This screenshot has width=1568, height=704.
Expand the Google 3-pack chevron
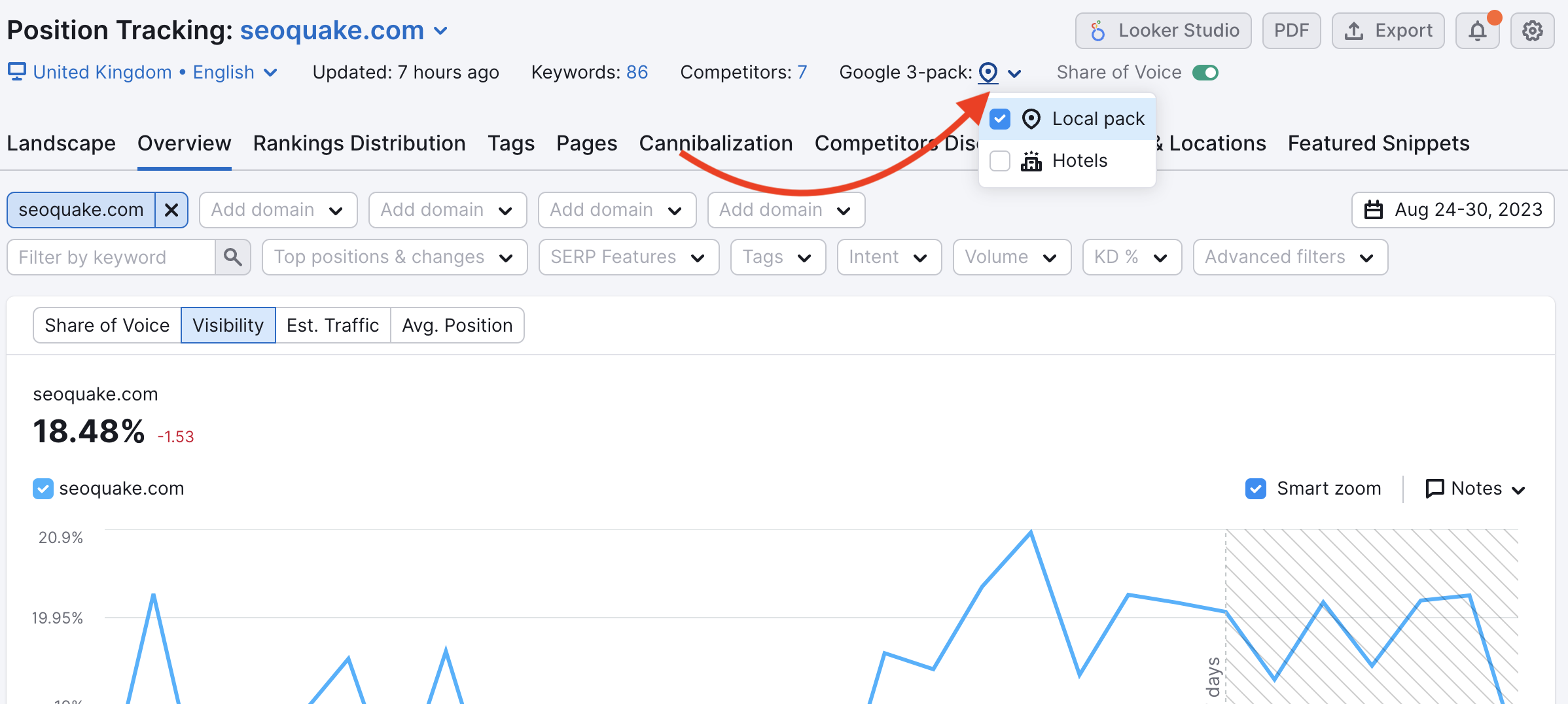coord(1014,73)
